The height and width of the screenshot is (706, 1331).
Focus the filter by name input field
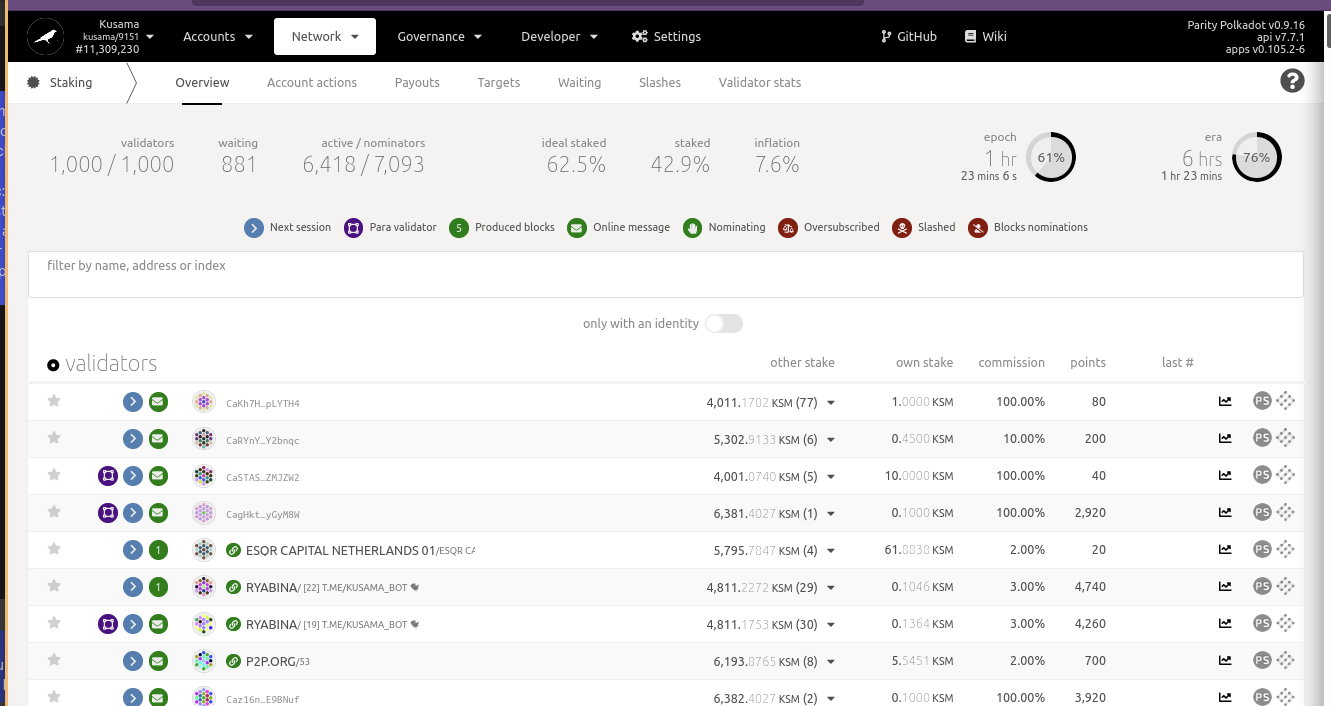click(x=666, y=274)
